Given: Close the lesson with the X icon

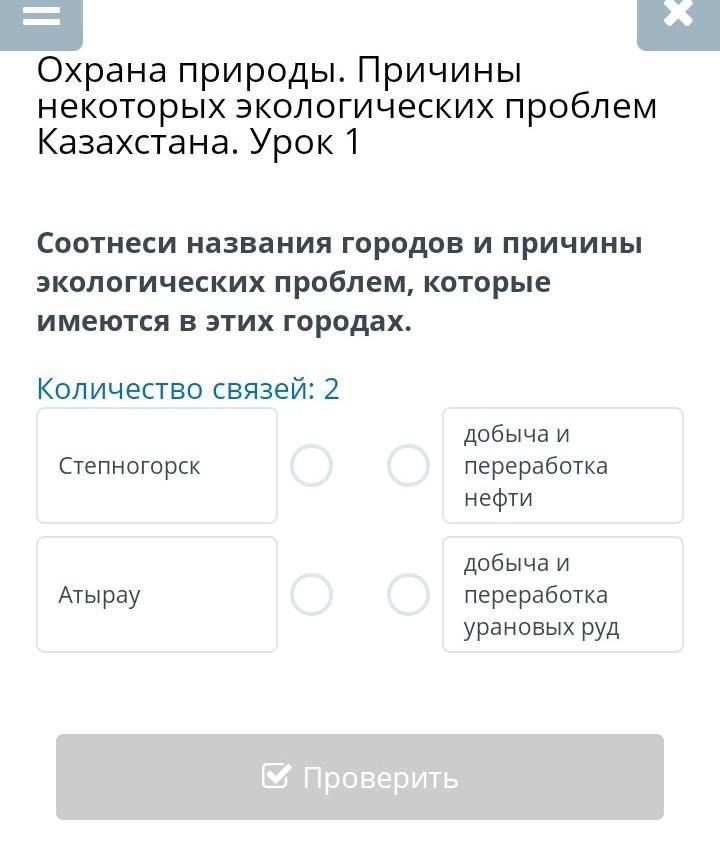Looking at the screenshot, I should (678, 13).
